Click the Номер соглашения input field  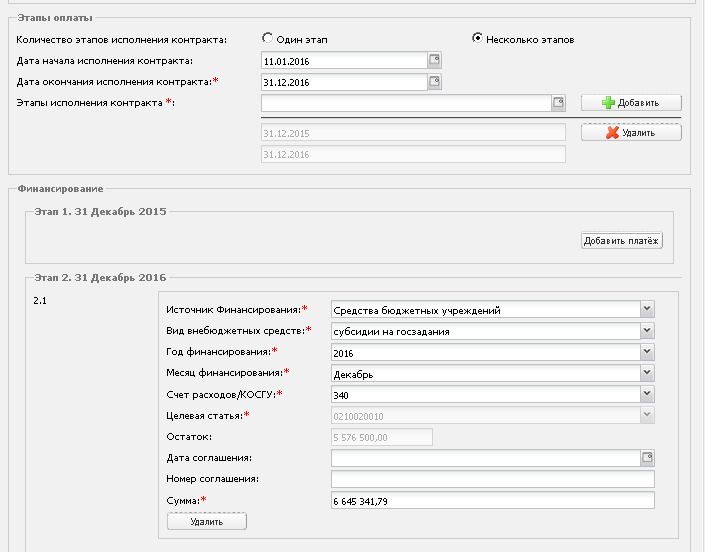pyautogui.click(x=492, y=479)
